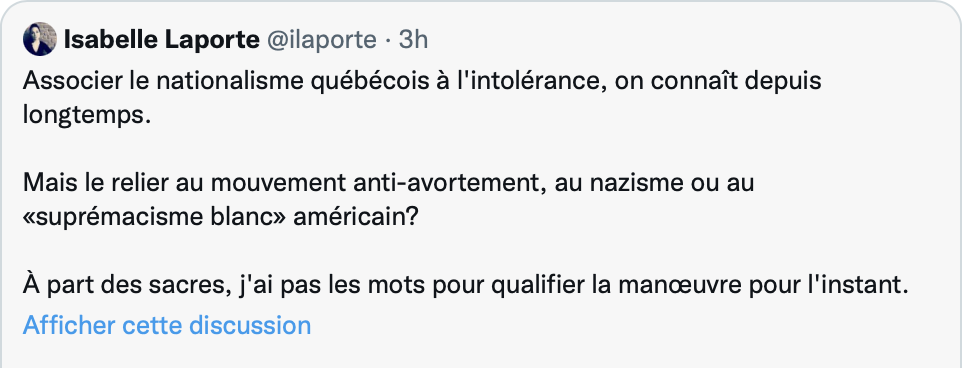Select the word américain in the tweet
This screenshot has height=368, width=964.
tap(355, 217)
